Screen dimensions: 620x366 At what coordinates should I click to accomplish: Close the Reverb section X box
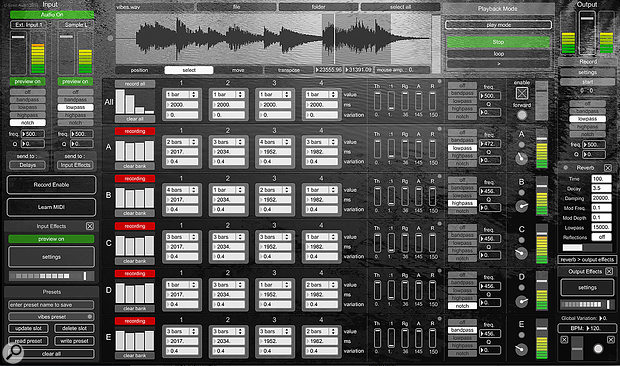coord(608,168)
